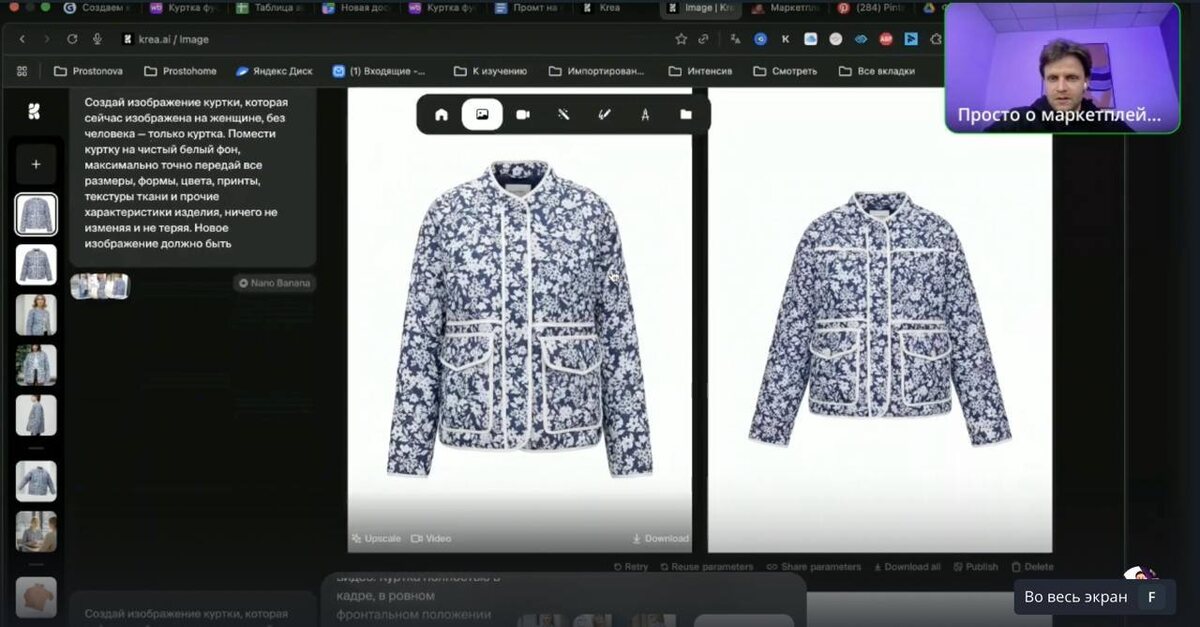
Task: Go back in the browser
Action: pos(21,39)
